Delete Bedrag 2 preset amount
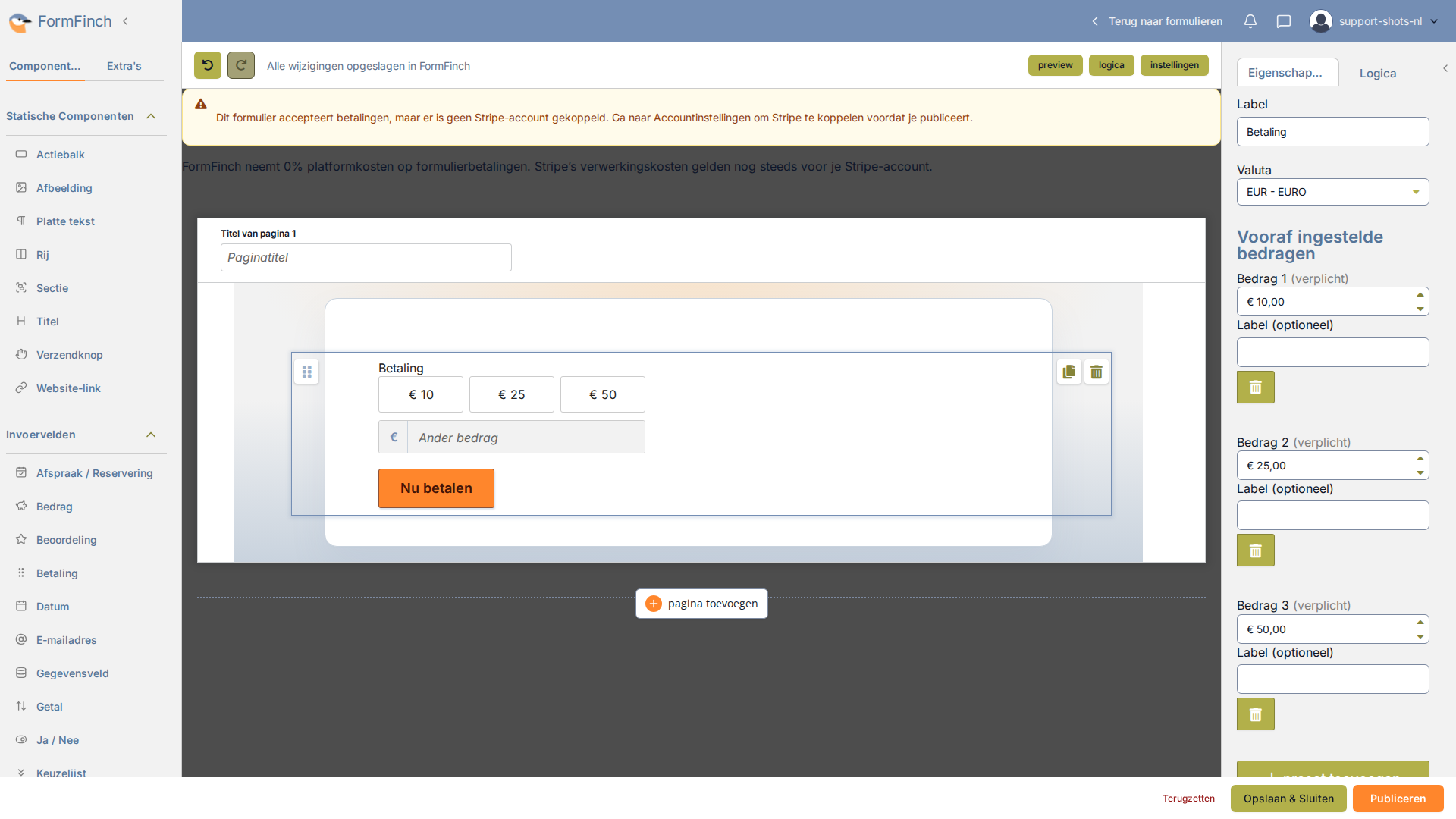Screen dimensions: 1456x819 point(1256,551)
